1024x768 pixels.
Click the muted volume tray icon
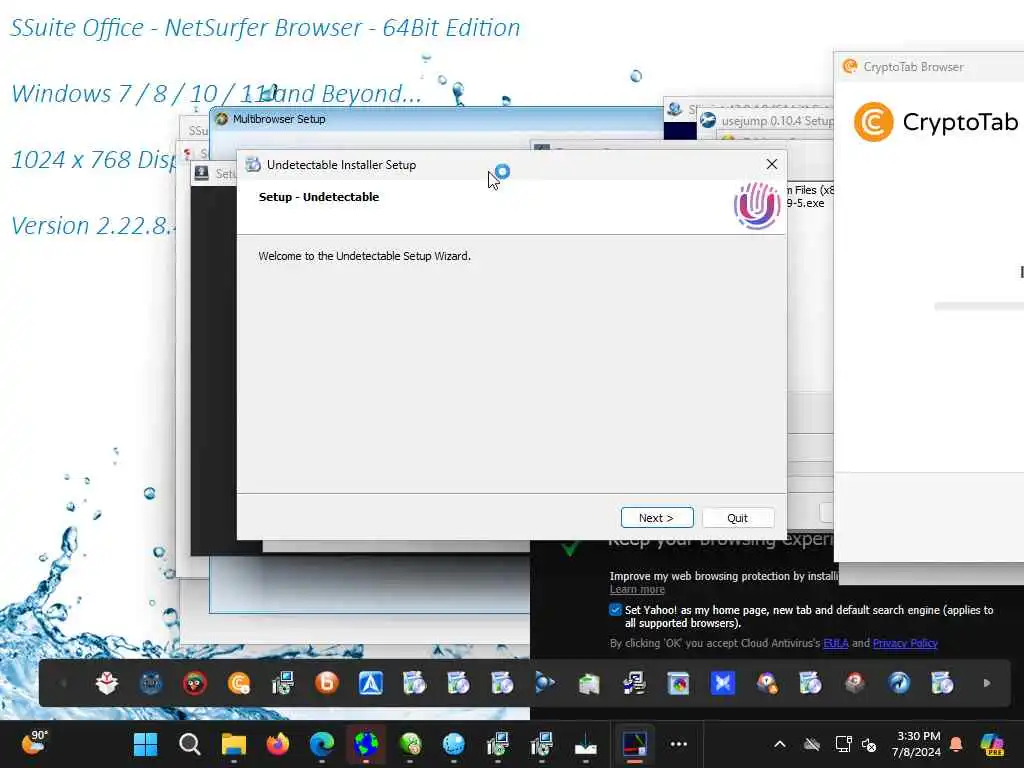[x=869, y=744]
